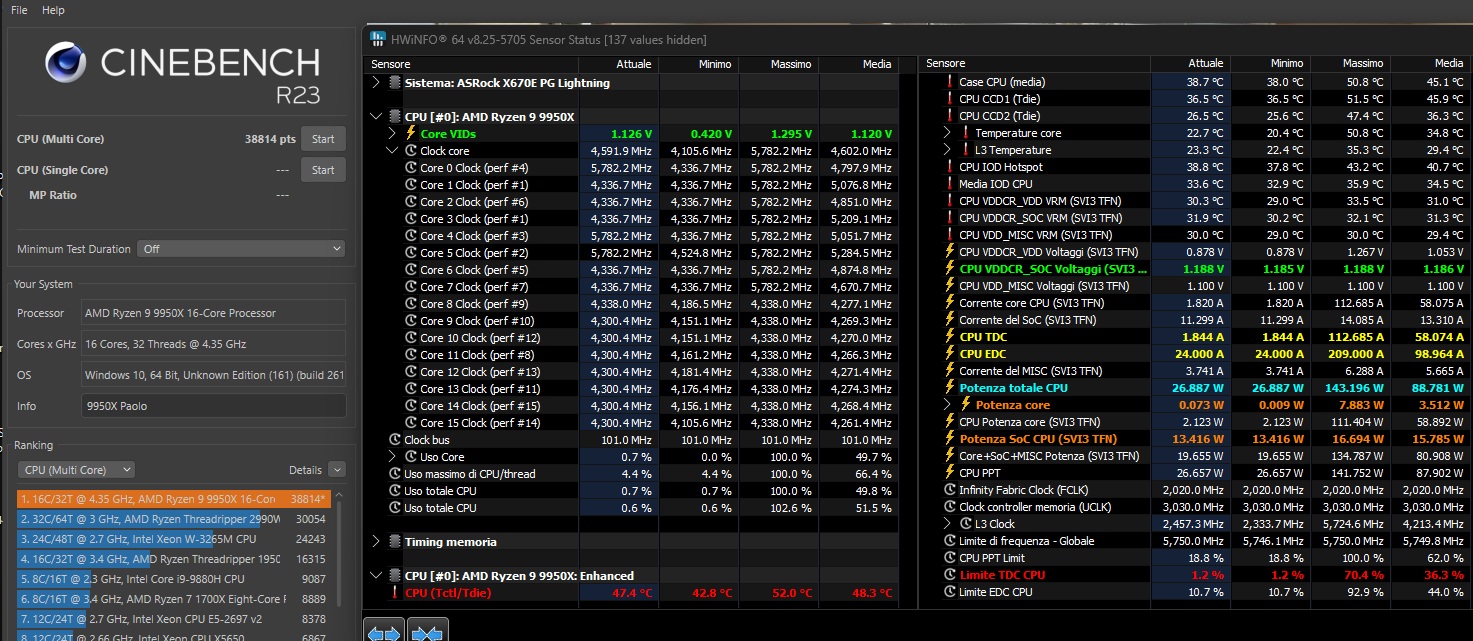Click the clock icon beside Core 5 Clock
This screenshot has height=641, width=1473.
point(410,253)
